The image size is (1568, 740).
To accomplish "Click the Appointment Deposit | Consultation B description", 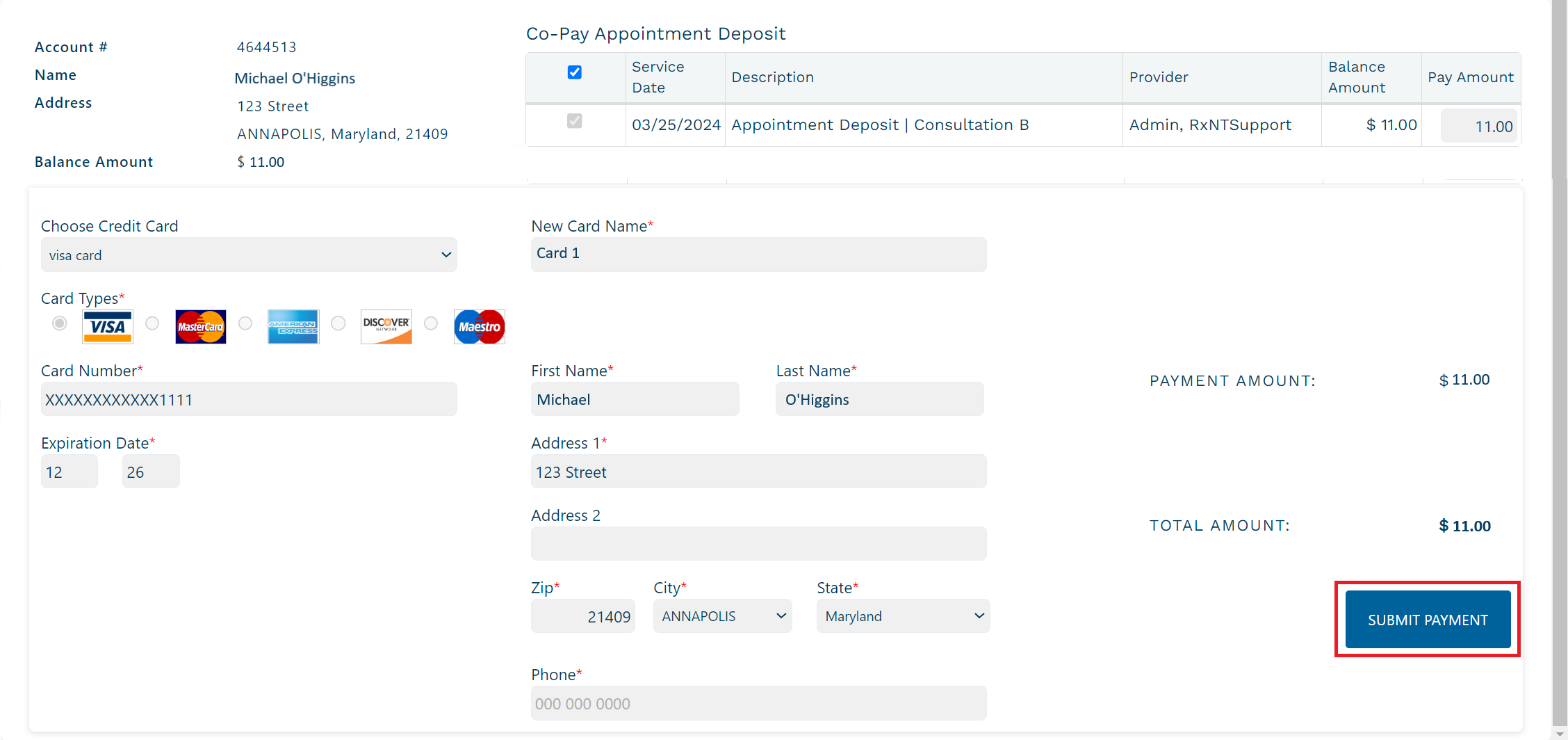I will pyautogui.click(x=880, y=125).
